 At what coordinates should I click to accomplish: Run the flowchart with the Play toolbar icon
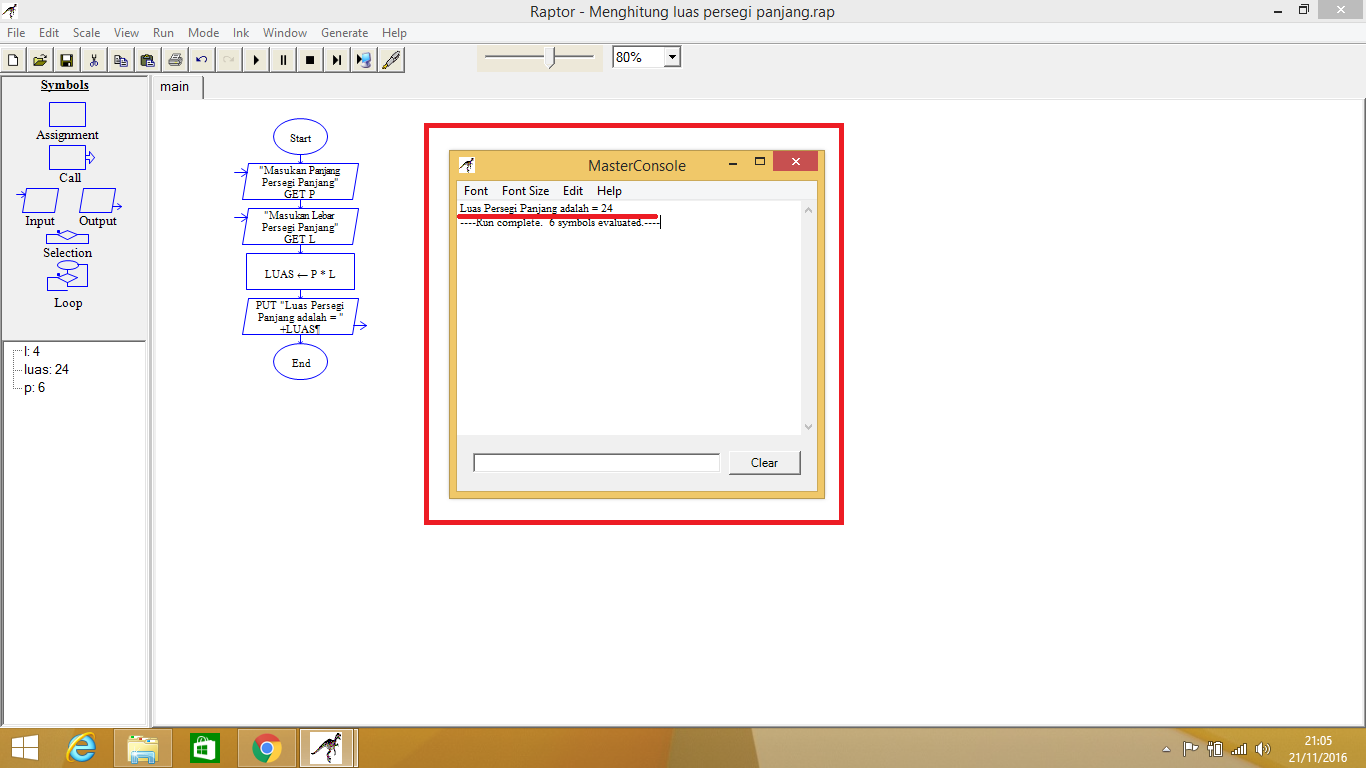256,59
